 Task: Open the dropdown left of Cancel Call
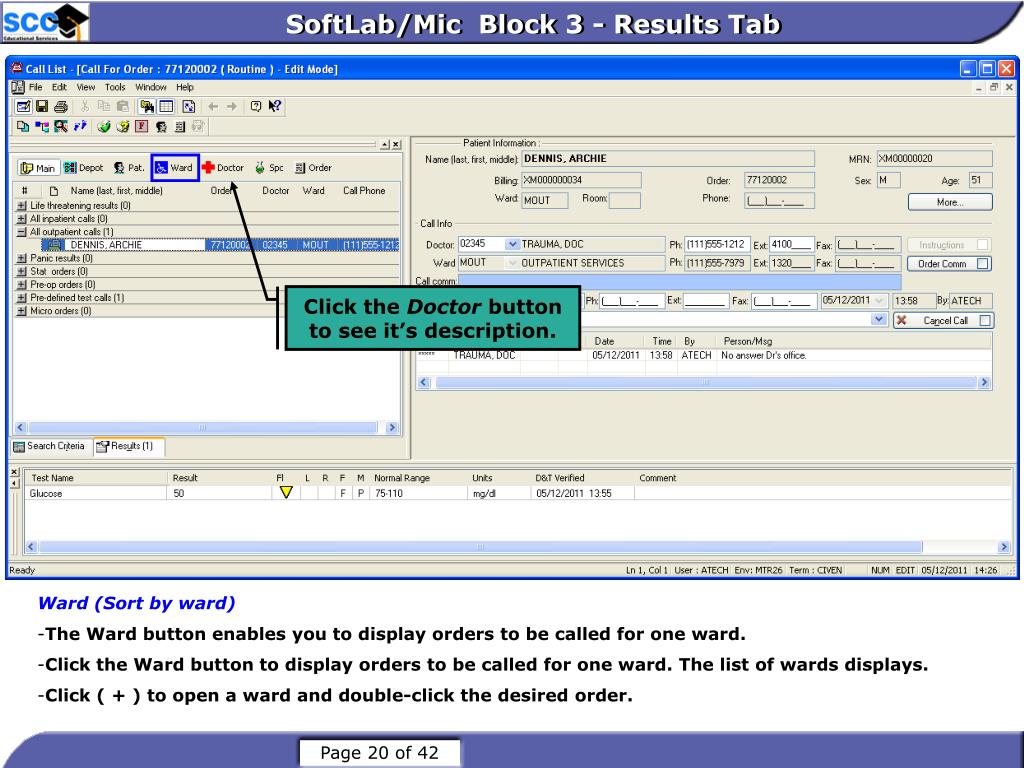(879, 319)
